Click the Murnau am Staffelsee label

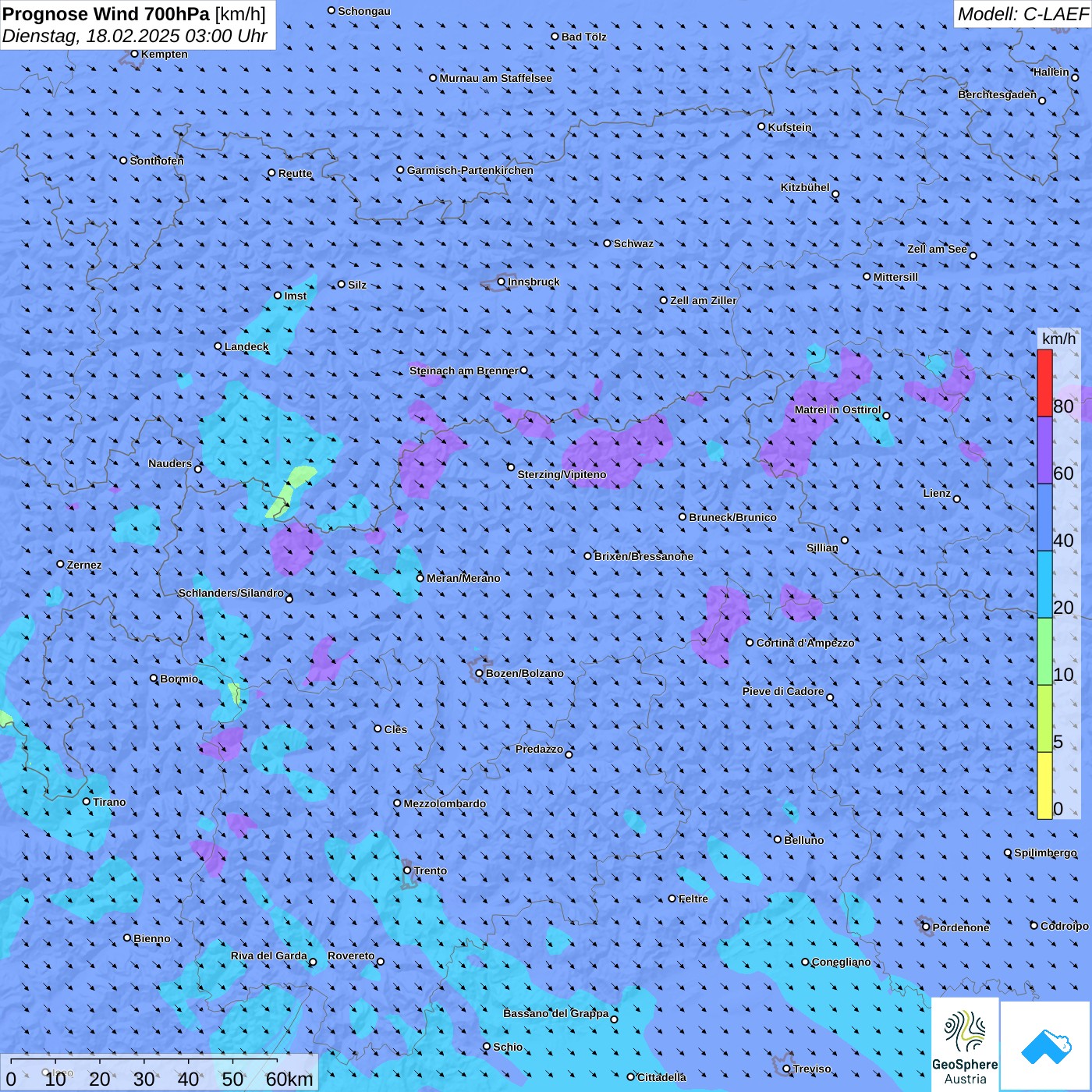pyautogui.click(x=495, y=78)
